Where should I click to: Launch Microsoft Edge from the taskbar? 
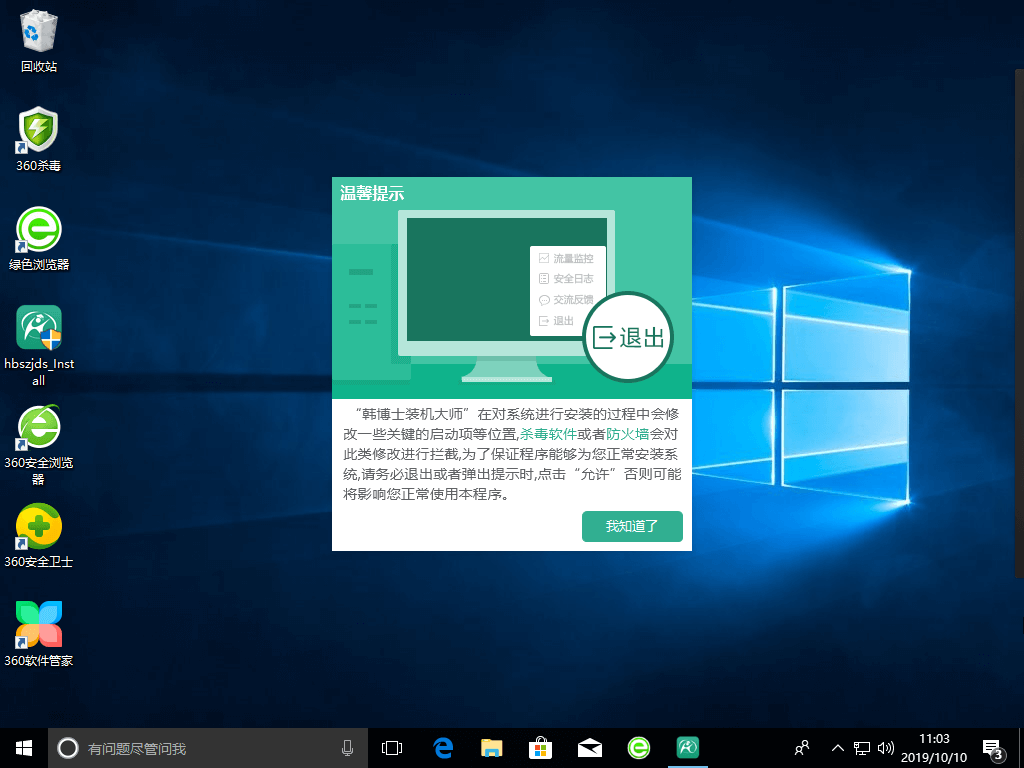[441, 747]
